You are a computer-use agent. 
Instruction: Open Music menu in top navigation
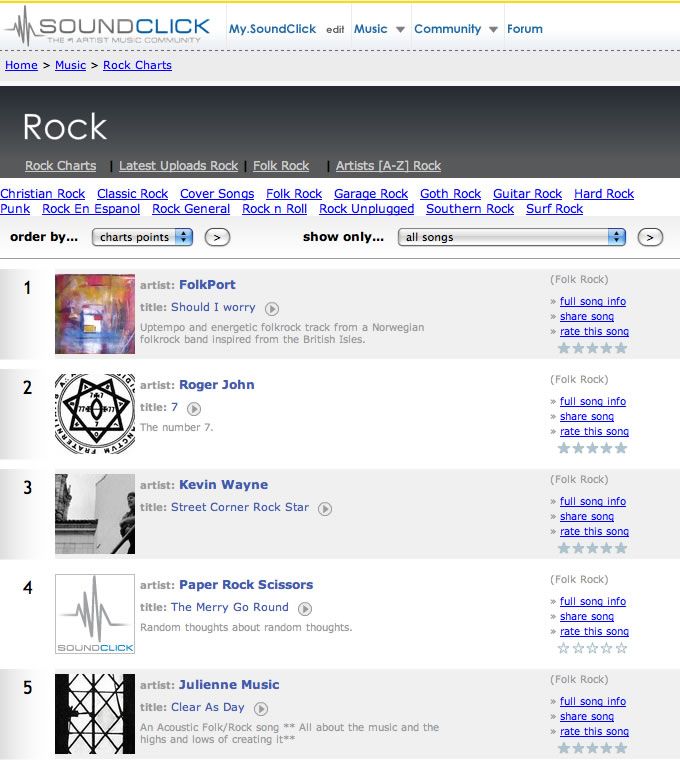[x=370, y=29]
